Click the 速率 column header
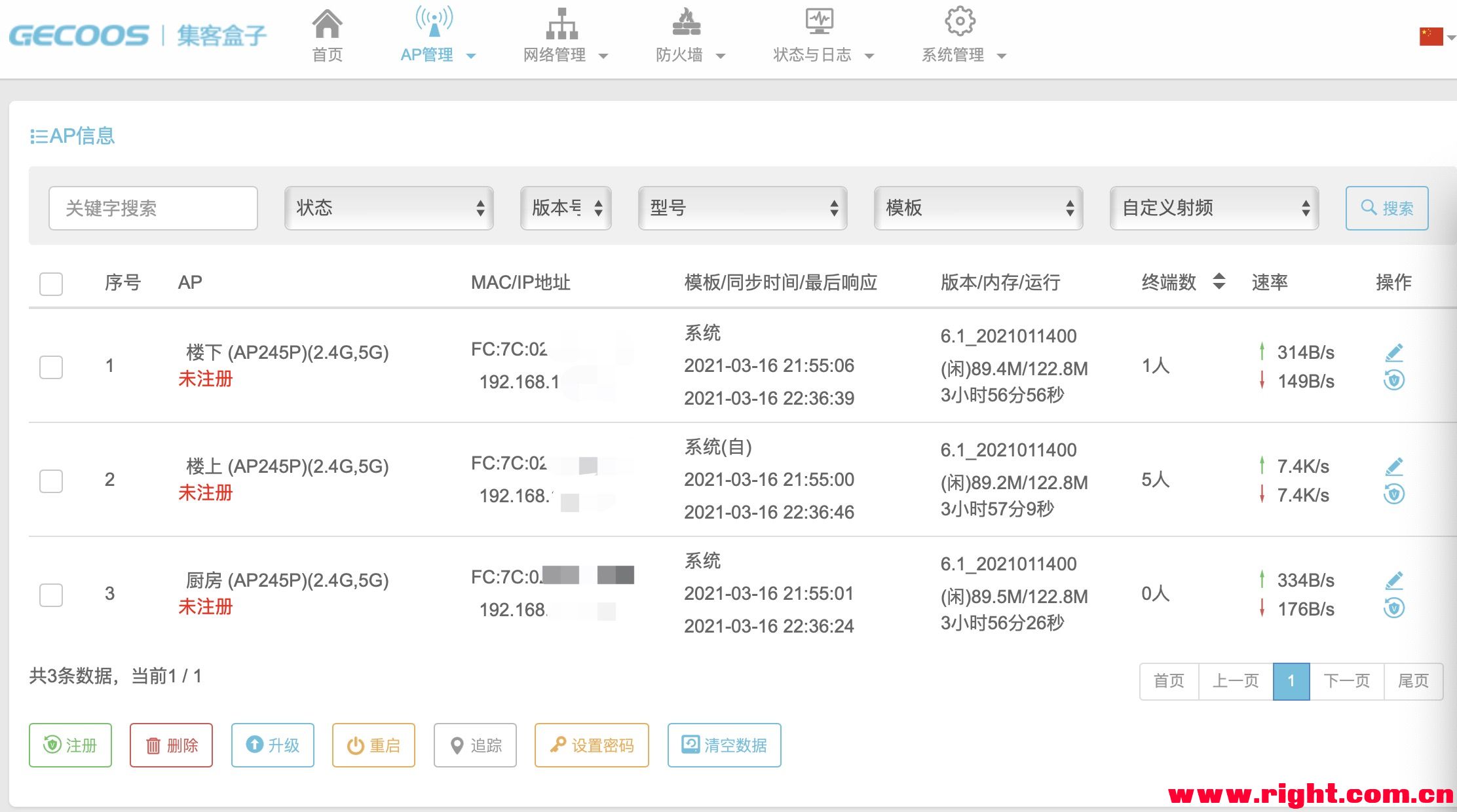Screen dimensions: 1457x812 [x=1270, y=282]
